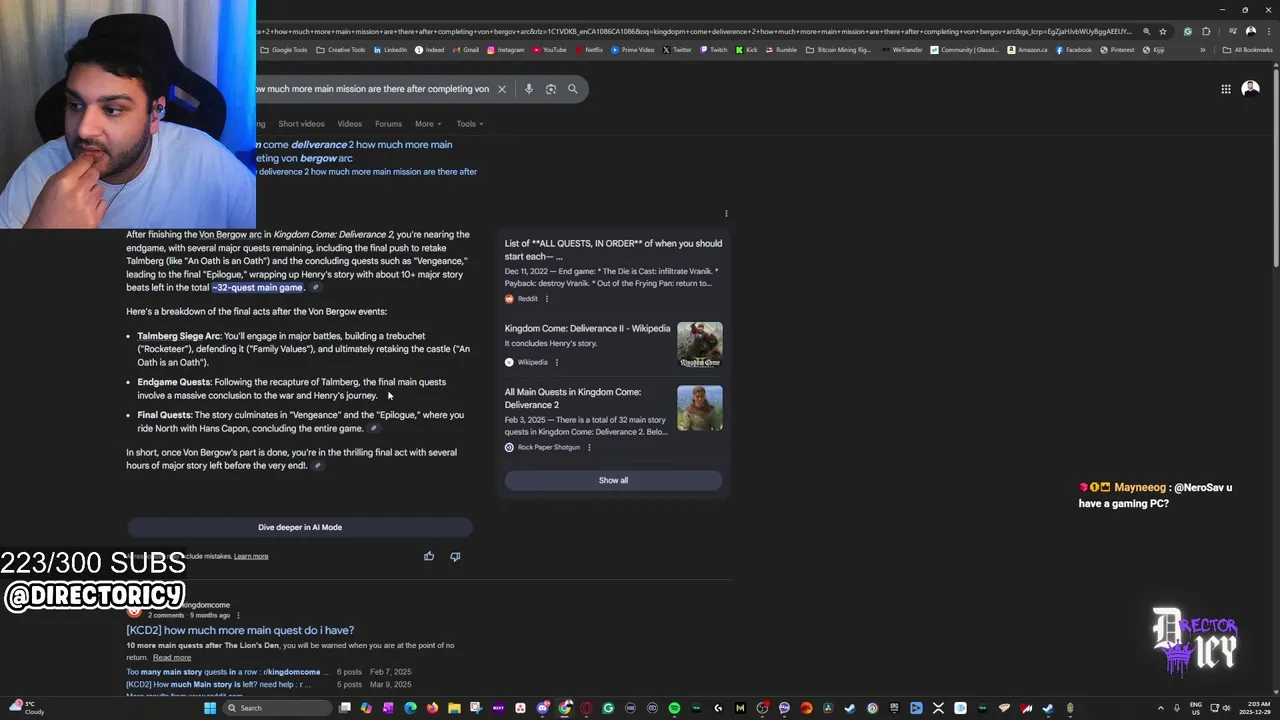Open Rumble bookmark
The width and height of the screenshot is (1280, 720).
click(x=782, y=50)
